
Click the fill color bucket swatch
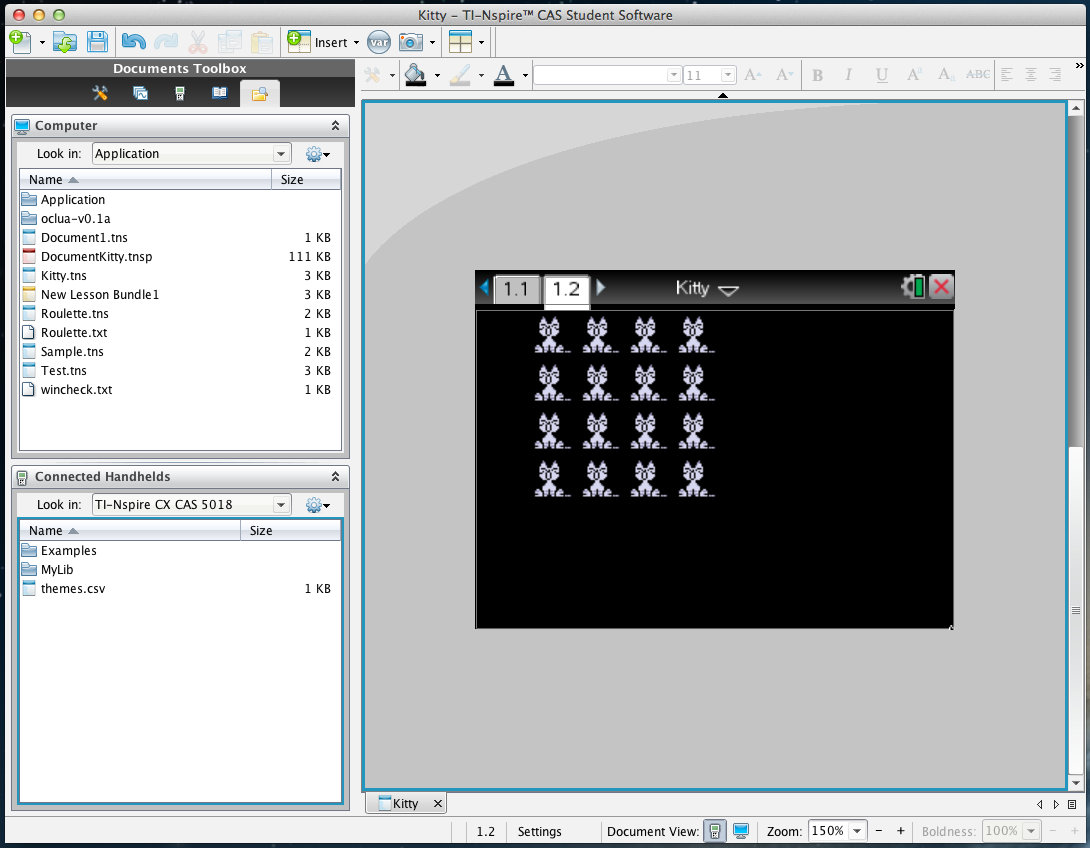(x=415, y=75)
